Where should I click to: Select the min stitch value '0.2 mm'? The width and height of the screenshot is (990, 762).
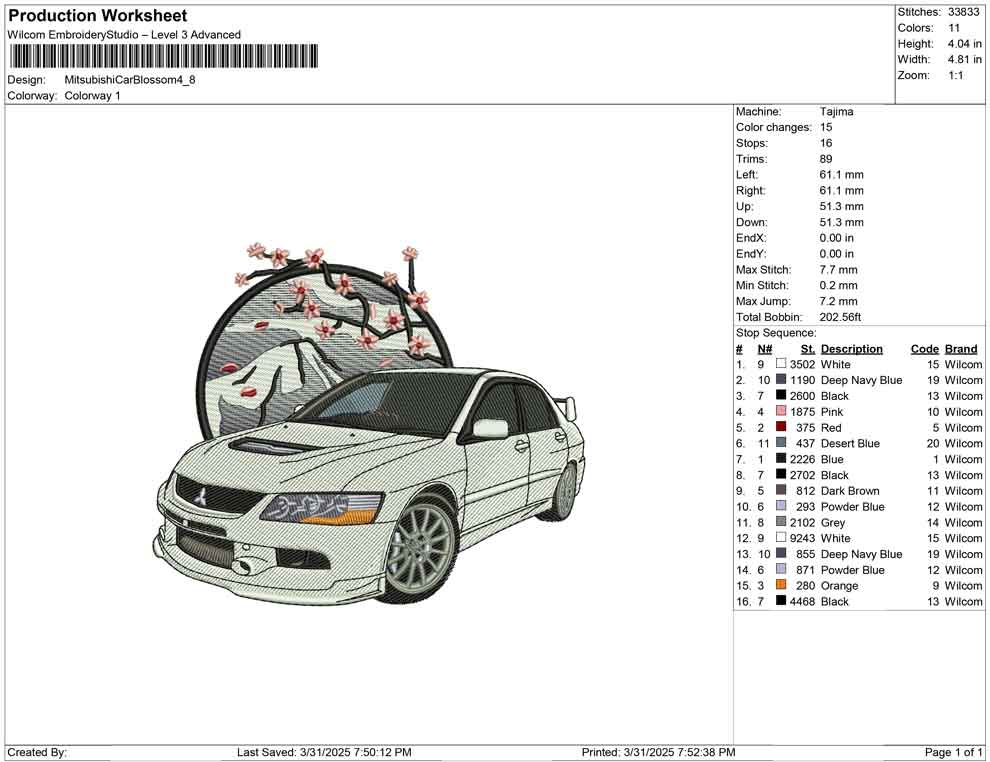838,285
